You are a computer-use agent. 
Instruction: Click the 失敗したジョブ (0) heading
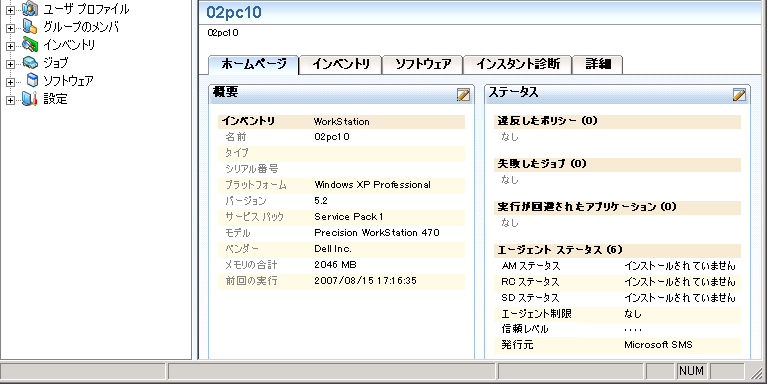tap(541, 164)
